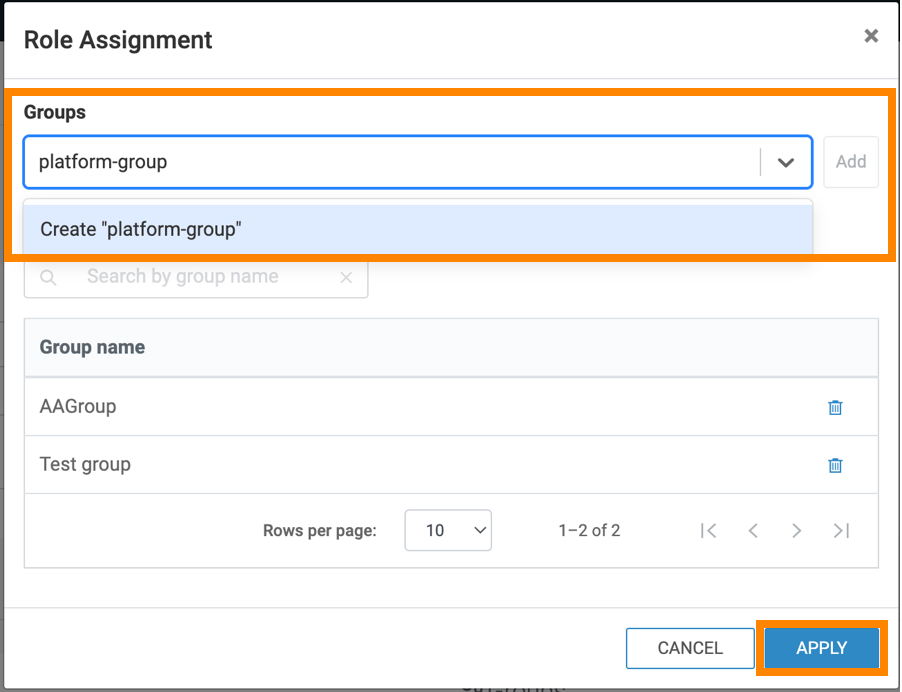This screenshot has height=692, width=902.
Task: Delete the AAGroup row with trash icon
Action: pos(835,407)
